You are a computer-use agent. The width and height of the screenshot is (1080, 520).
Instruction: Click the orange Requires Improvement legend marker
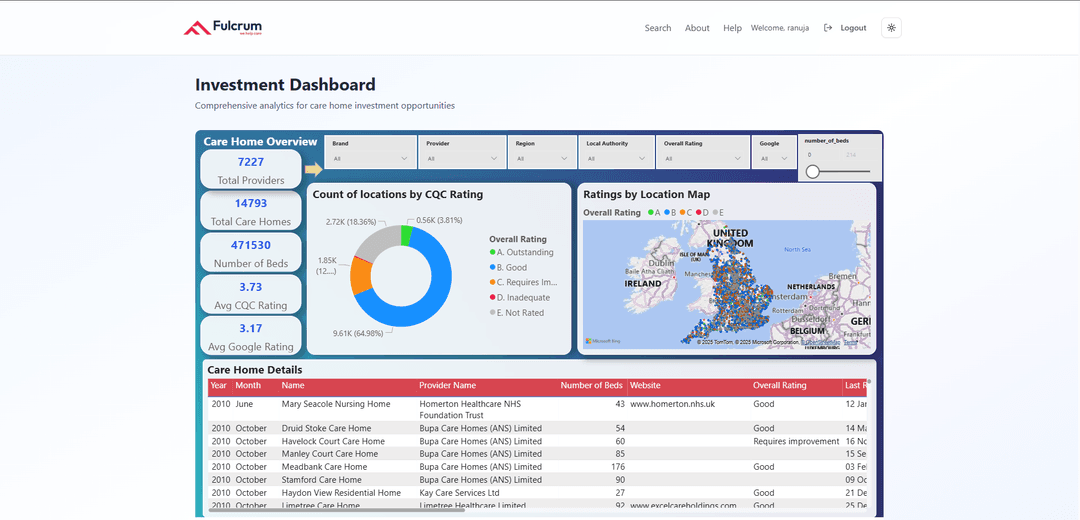click(492, 283)
